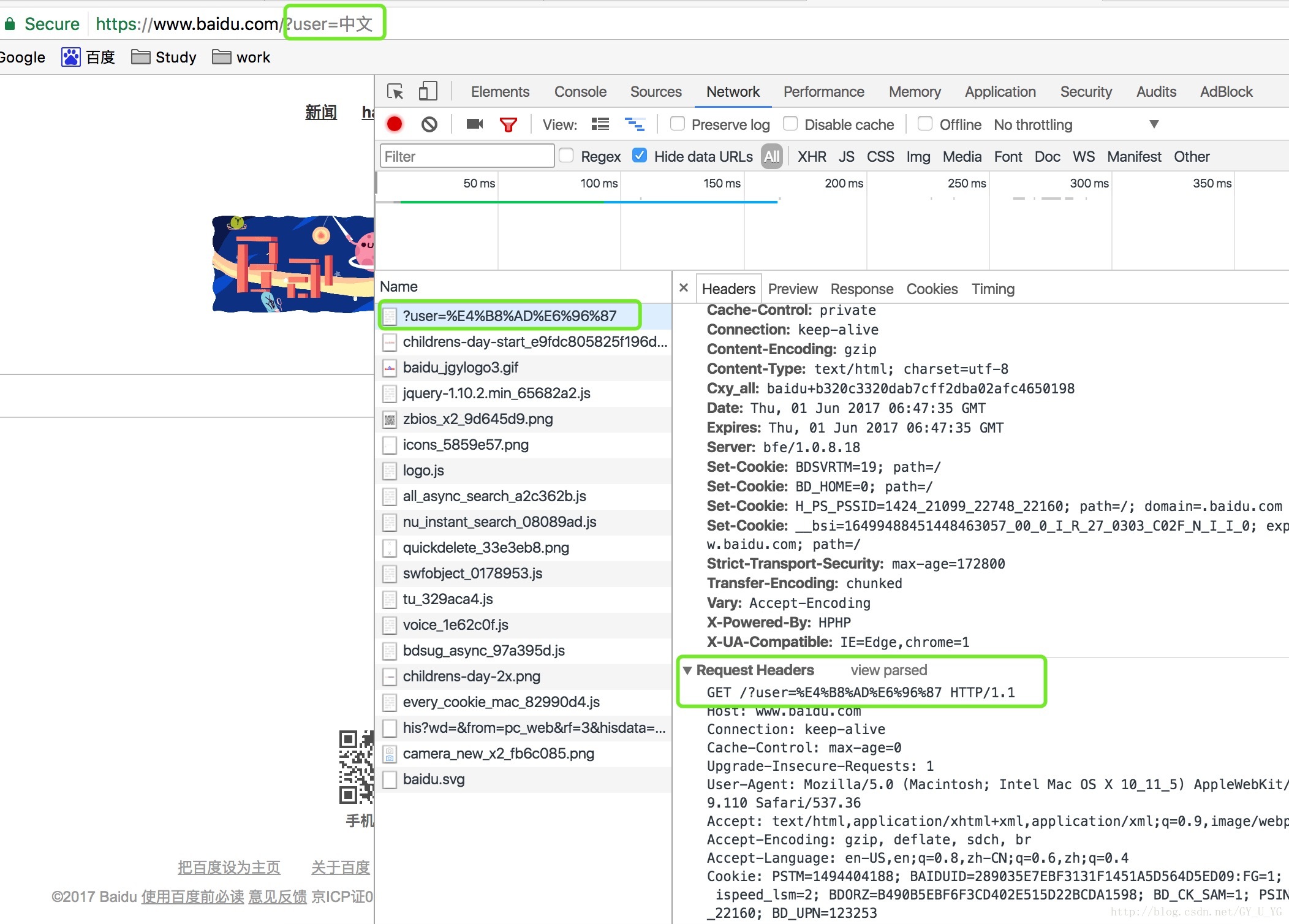Viewport: 1289px width, 924px height.
Task: Open the work bookmarks folder
Action: (x=241, y=57)
